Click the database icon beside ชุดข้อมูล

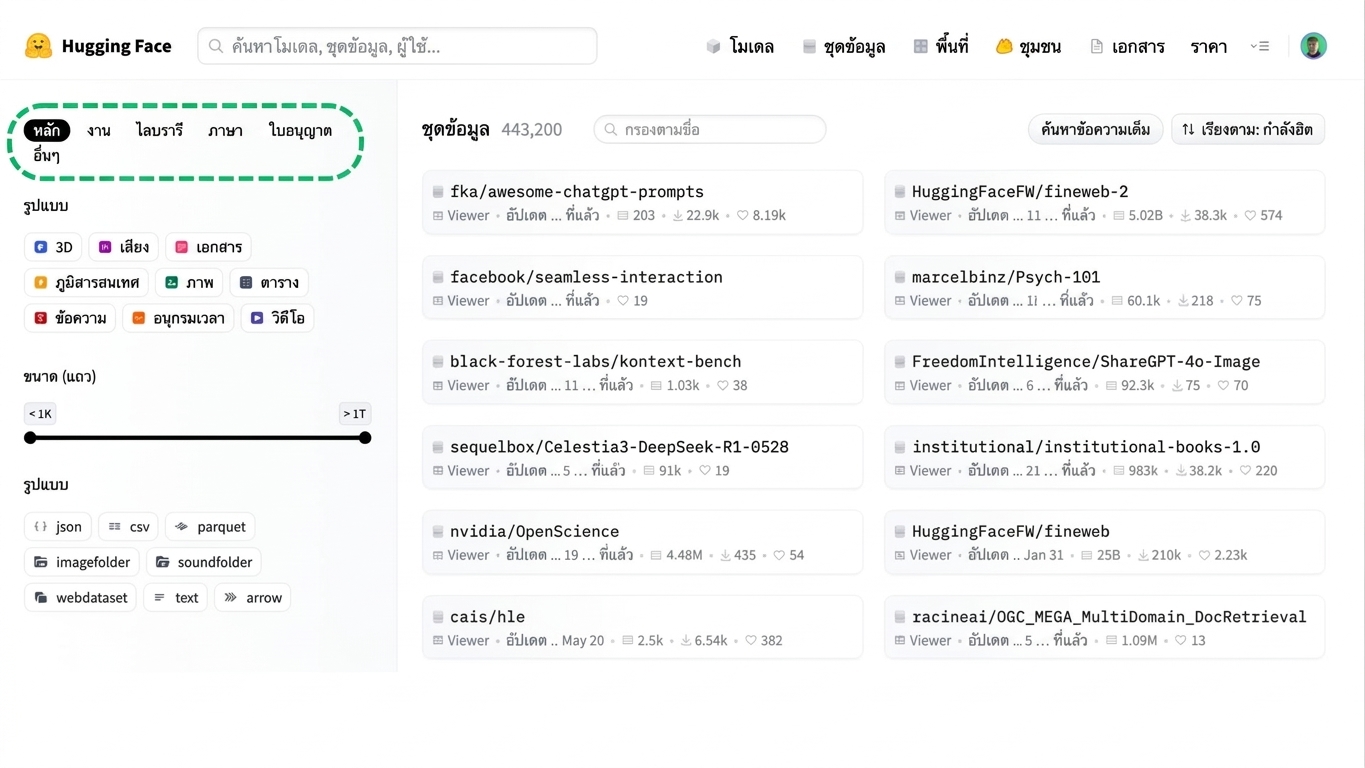[x=809, y=46]
